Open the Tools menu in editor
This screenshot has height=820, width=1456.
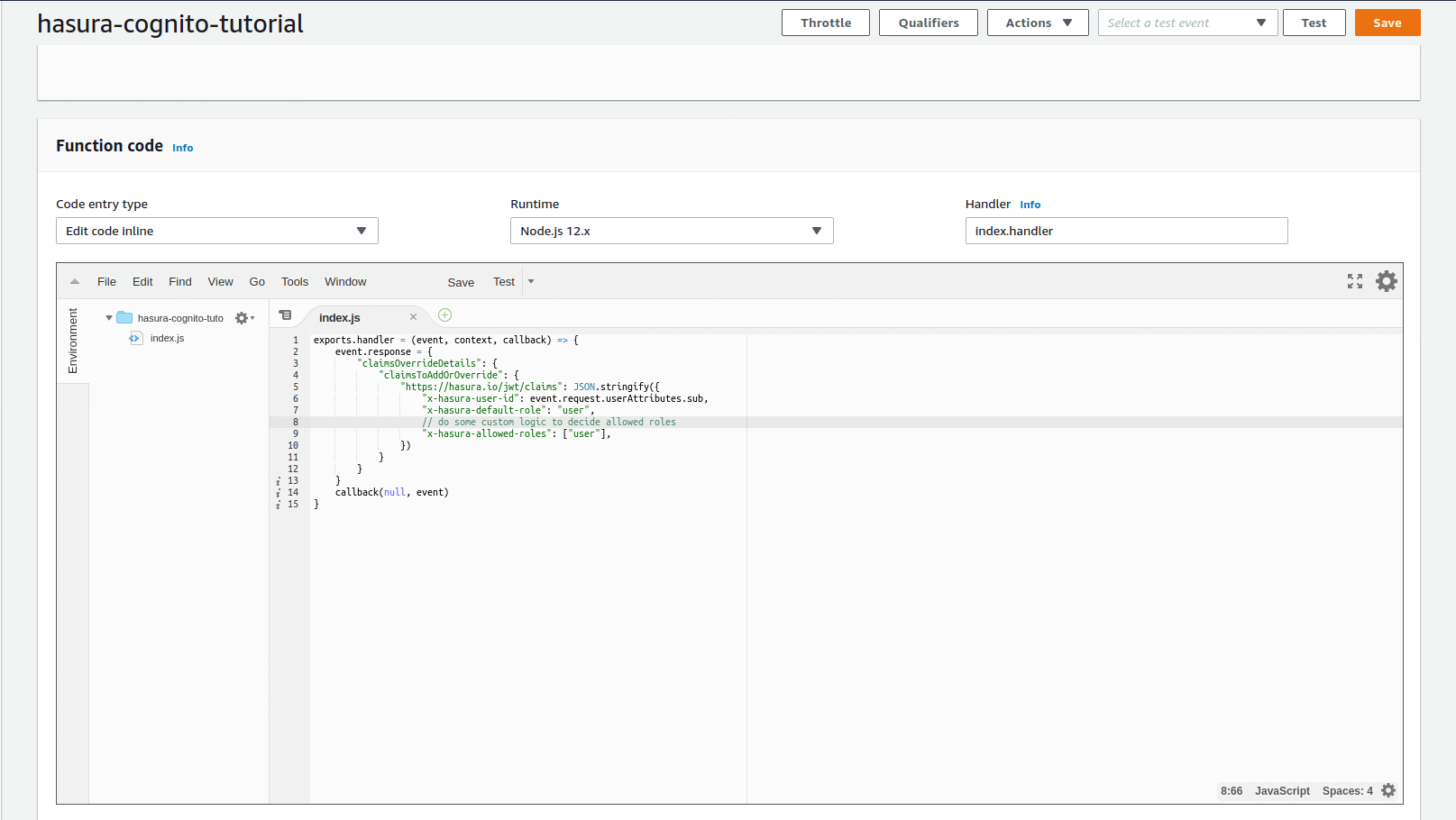[295, 282]
